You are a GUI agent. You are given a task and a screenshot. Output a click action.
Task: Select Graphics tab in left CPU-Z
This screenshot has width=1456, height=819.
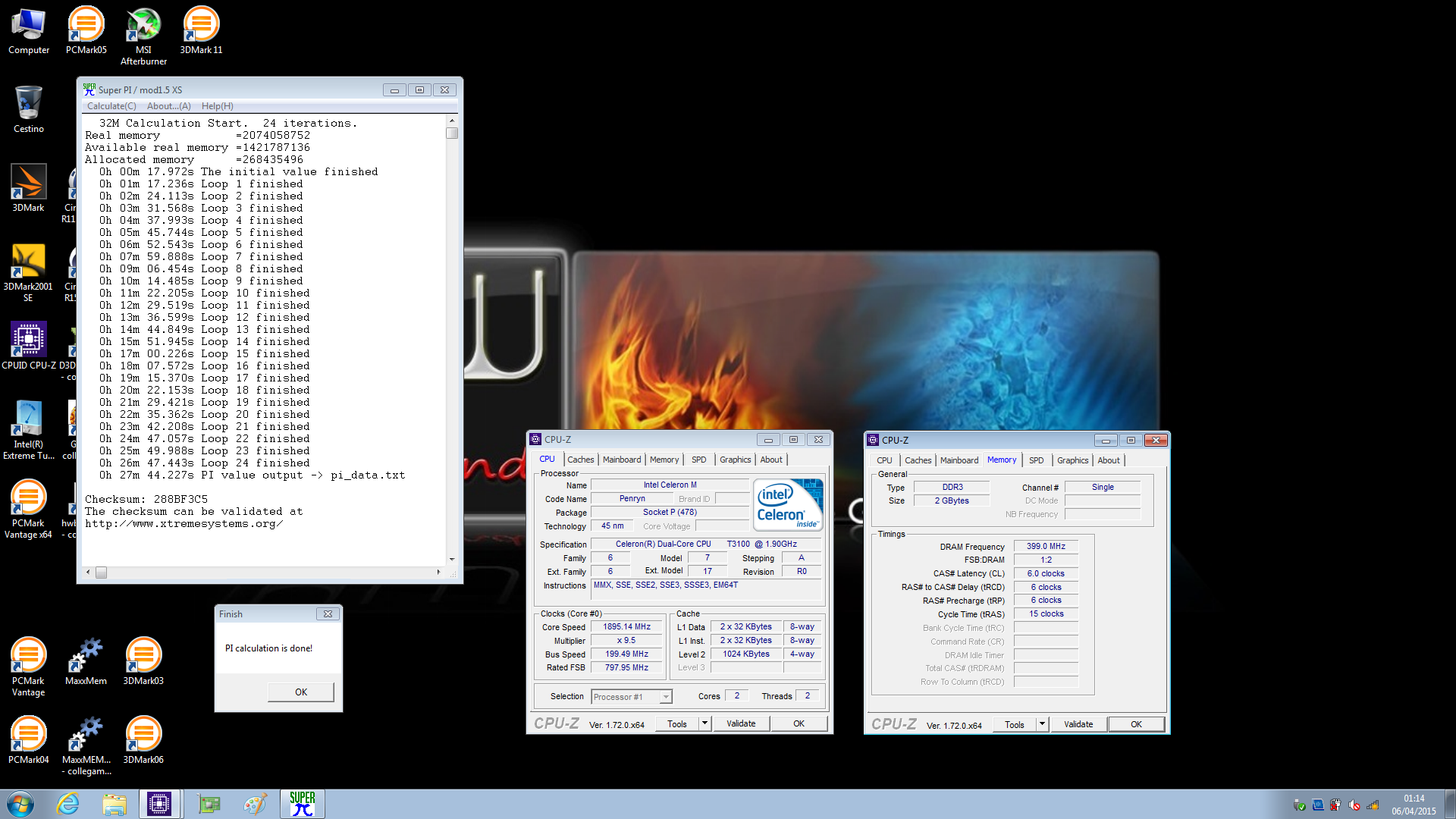coord(736,460)
